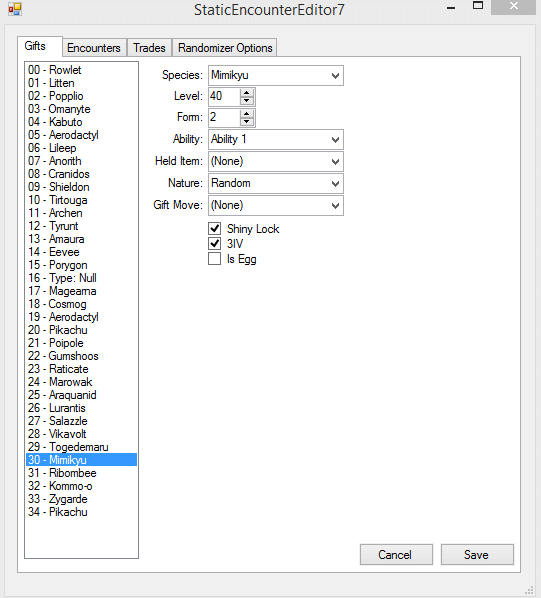Screen dimensions: 541x598
Task: Select 24 - Marowak entry
Action: point(81,382)
